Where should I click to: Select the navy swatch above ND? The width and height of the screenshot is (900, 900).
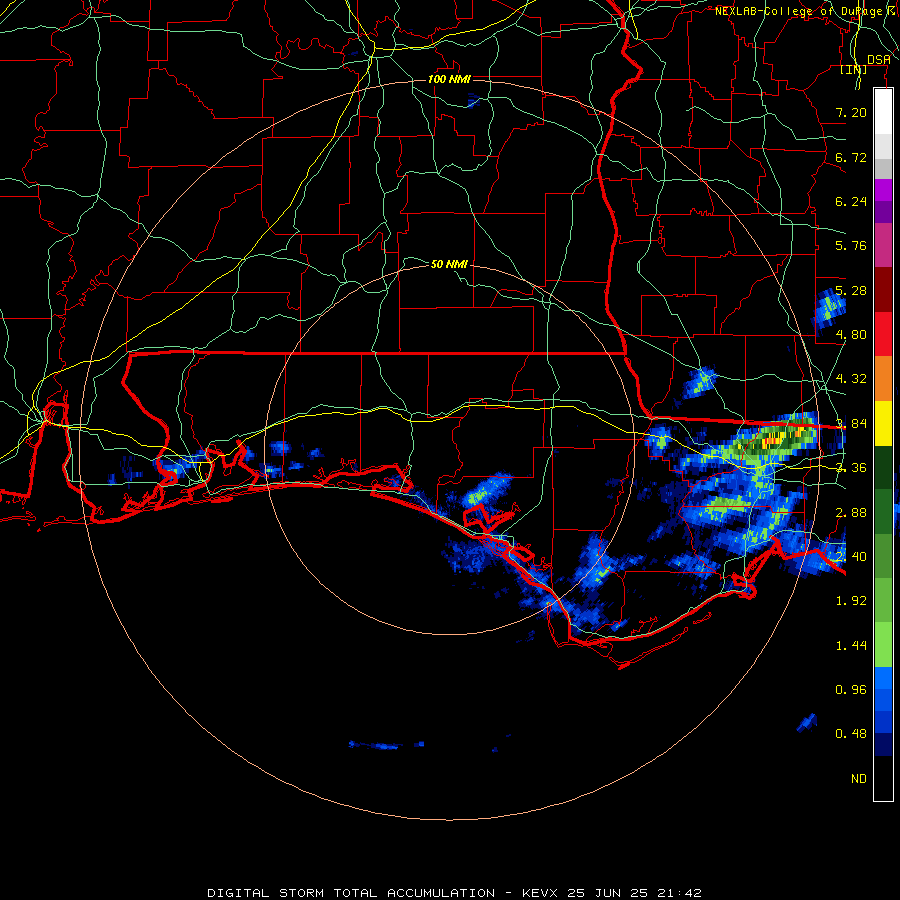click(883, 744)
